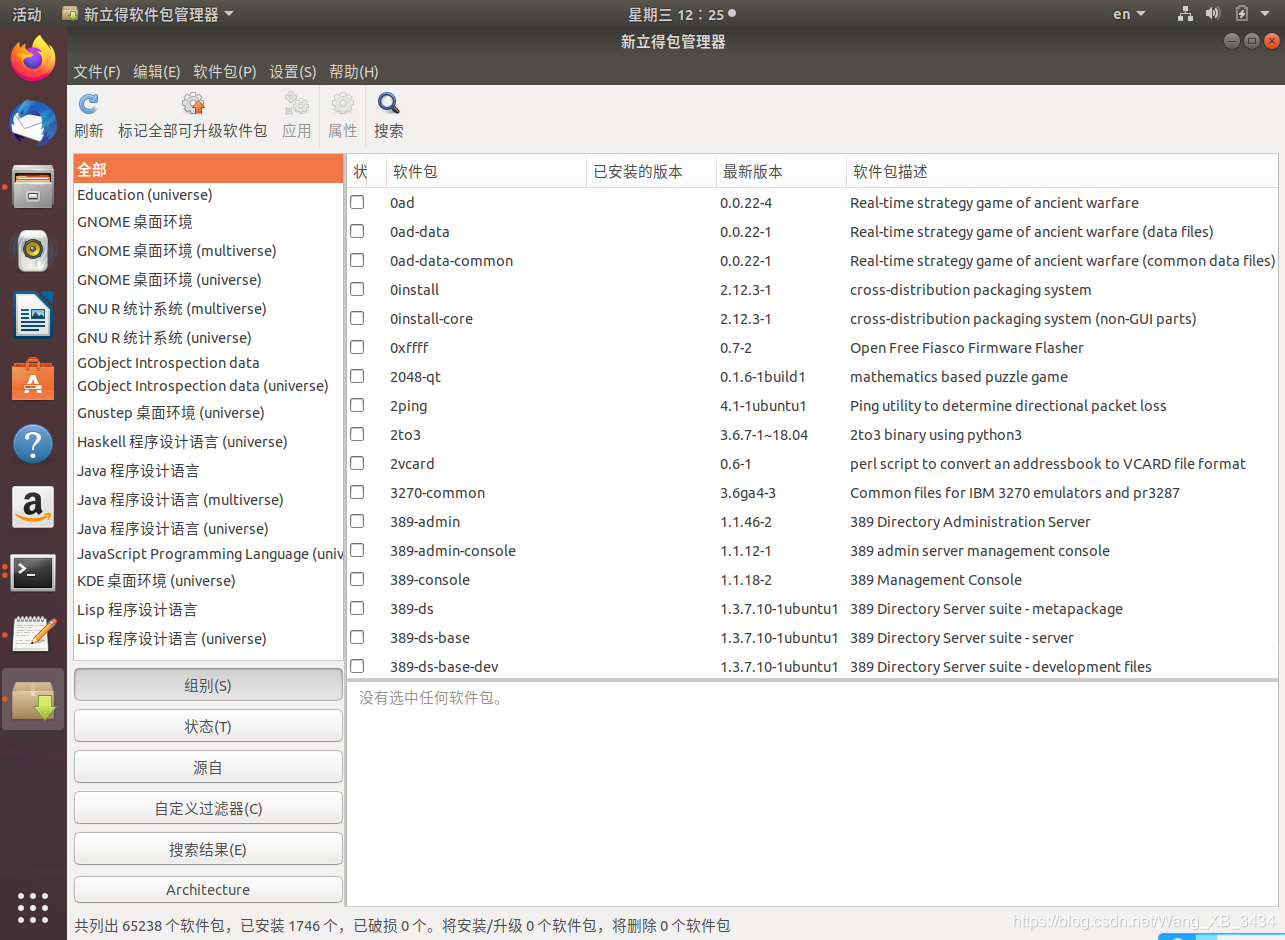Mark the 2048-qt package checkbox
Viewport: 1285px width, 940px height.
pos(357,376)
